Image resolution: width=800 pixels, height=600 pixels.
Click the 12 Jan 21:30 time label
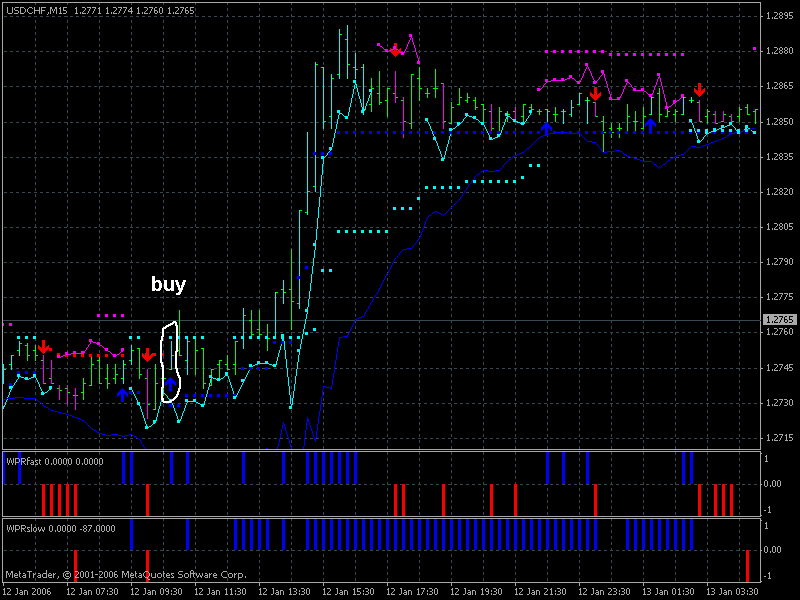point(540,592)
